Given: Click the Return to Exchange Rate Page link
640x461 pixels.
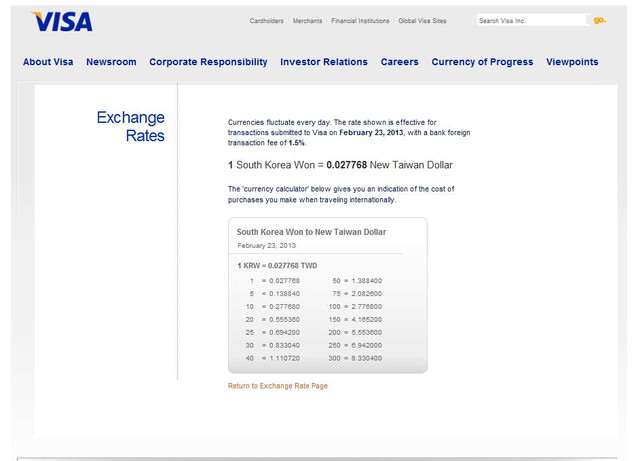Looking at the screenshot, I should [278, 386].
